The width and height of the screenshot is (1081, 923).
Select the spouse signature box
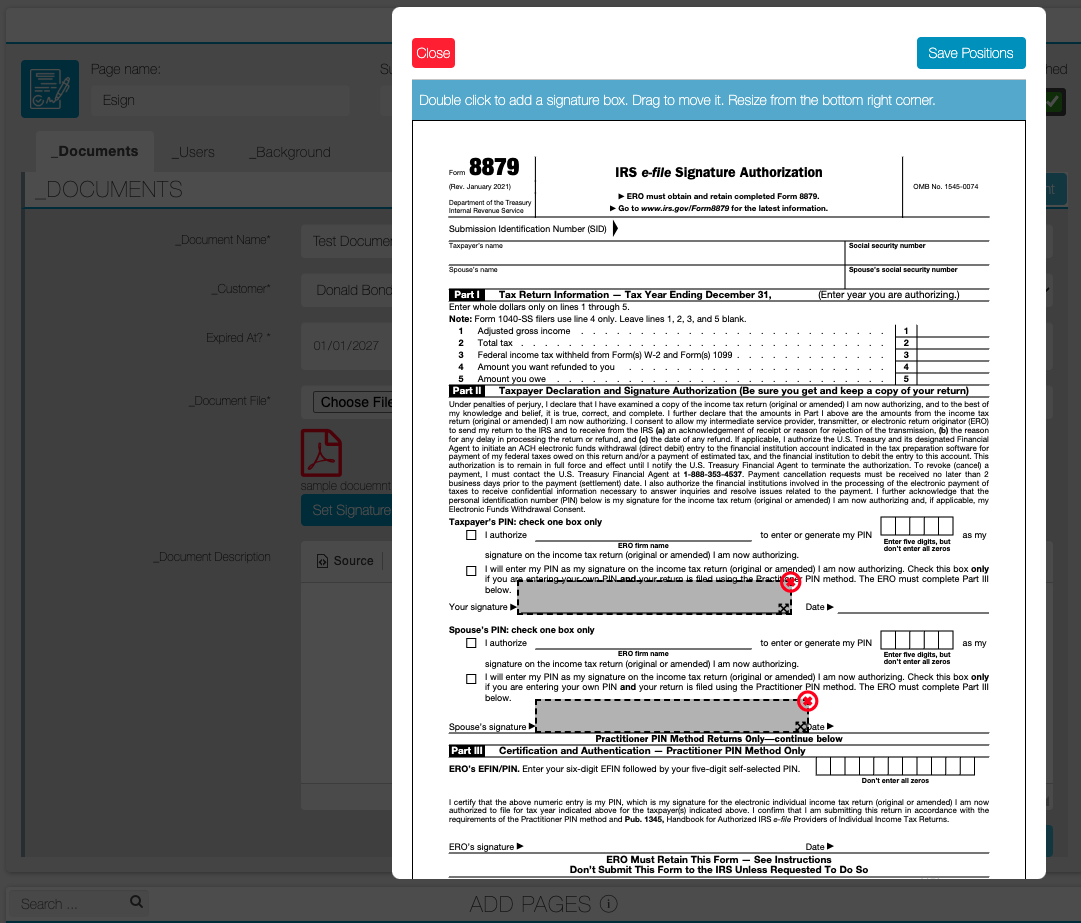click(671, 716)
